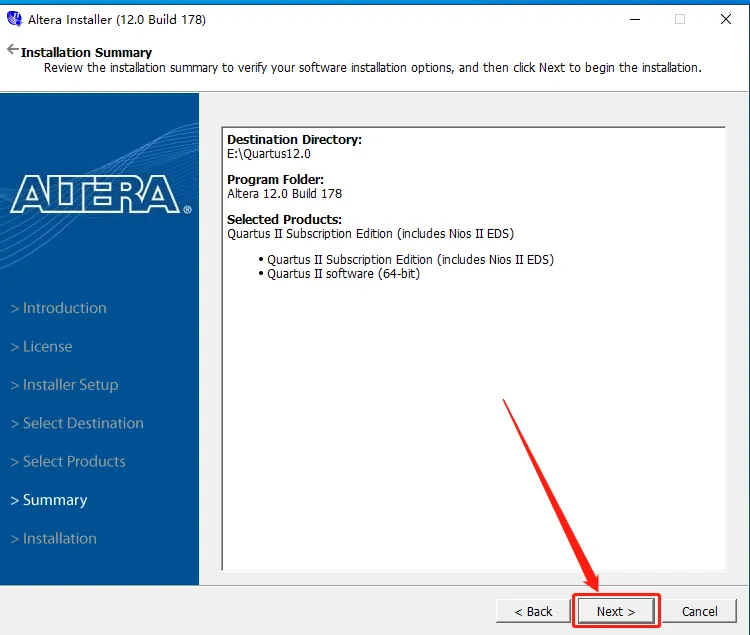The height and width of the screenshot is (635, 750).
Task: Select the Summary step in sidebar
Action: [x=49, y=500]
